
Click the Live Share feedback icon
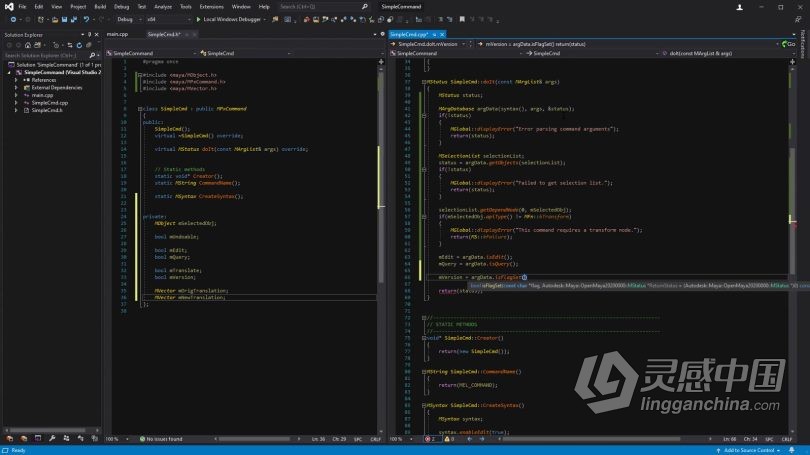coord(798,20)
